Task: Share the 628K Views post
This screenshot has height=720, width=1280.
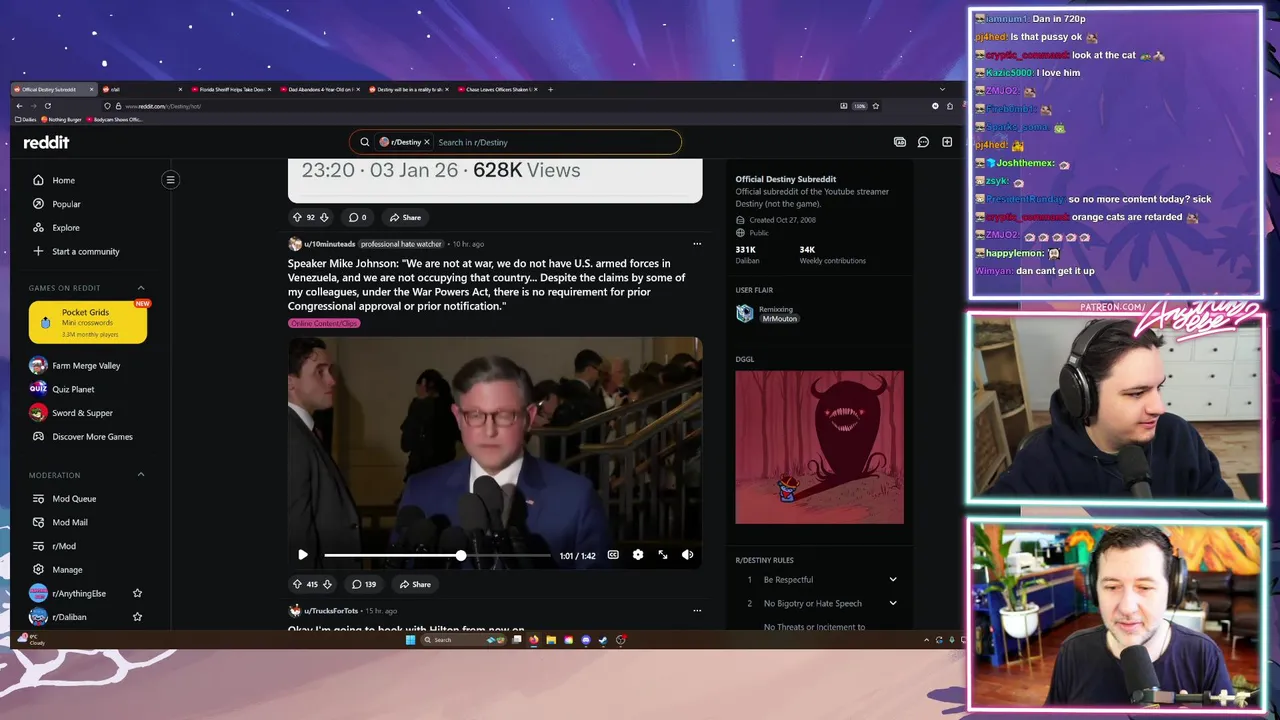Action: 405,217
